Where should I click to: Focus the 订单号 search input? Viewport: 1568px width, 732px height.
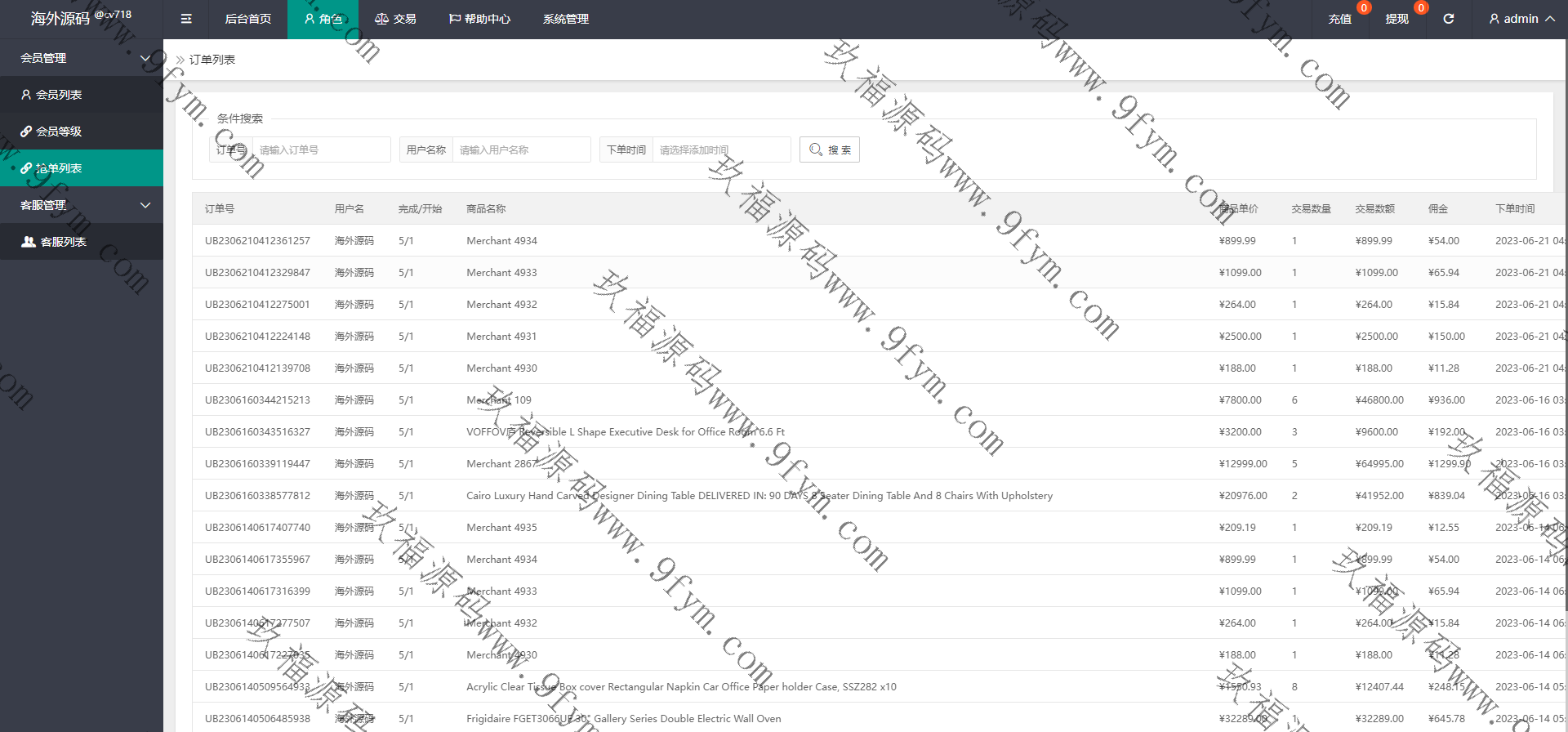point(321,150)
